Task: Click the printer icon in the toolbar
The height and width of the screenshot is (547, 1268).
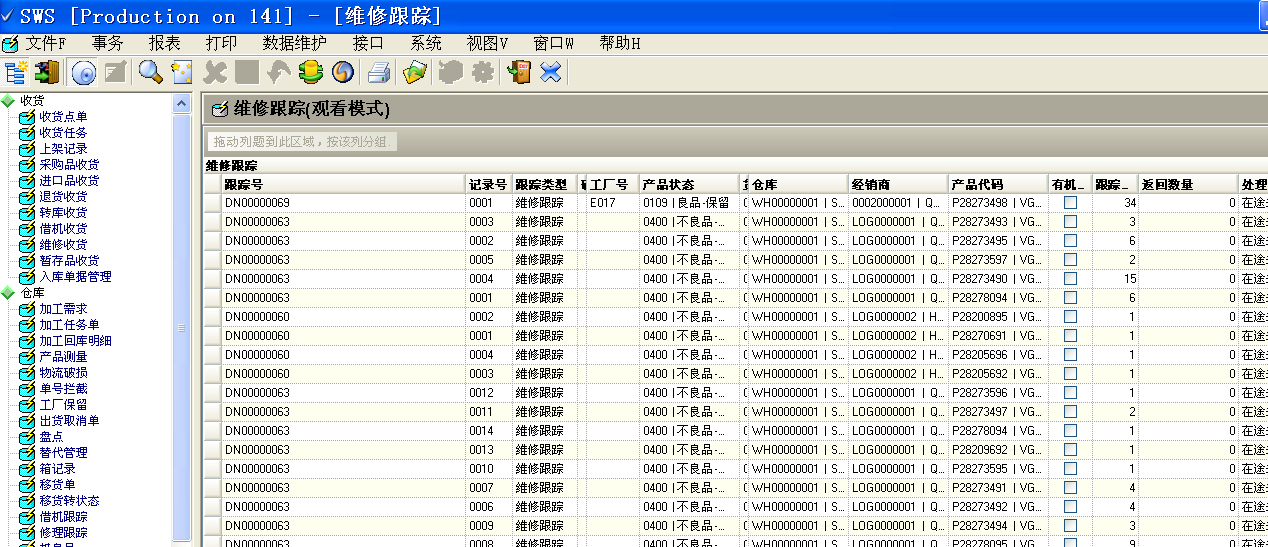Action: coord(378,72)
